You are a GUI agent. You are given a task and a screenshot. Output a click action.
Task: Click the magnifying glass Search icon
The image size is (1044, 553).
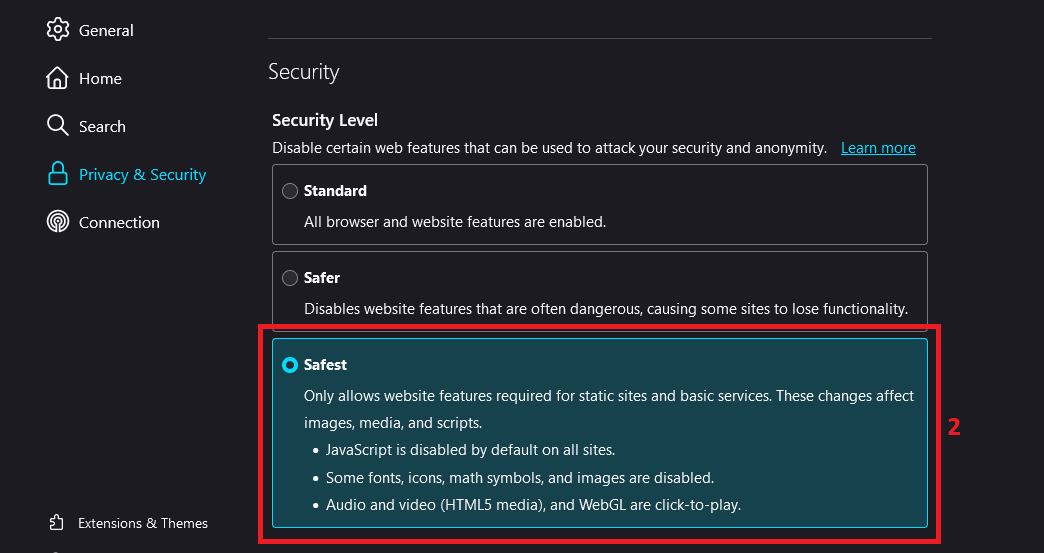click(x=58, y=126)
